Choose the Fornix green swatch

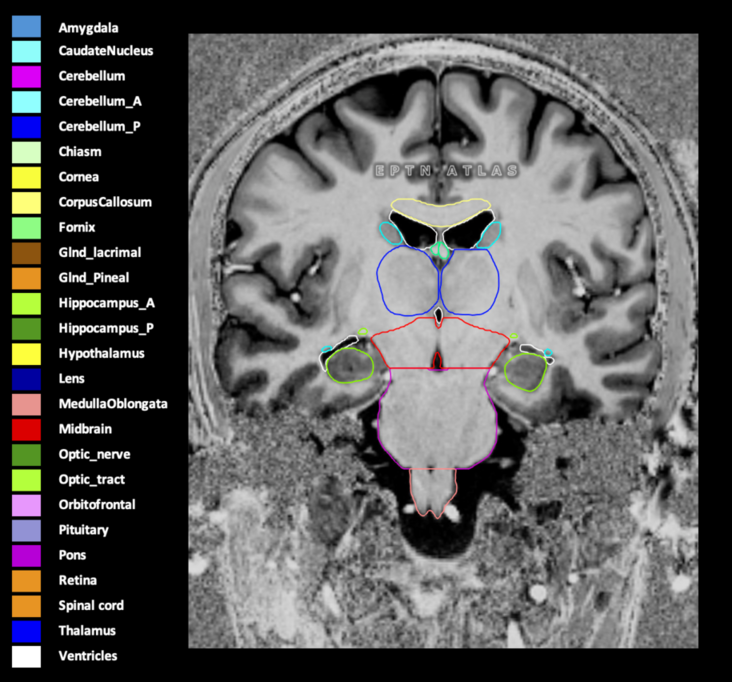pyautogui.click(x=26, y=228)
